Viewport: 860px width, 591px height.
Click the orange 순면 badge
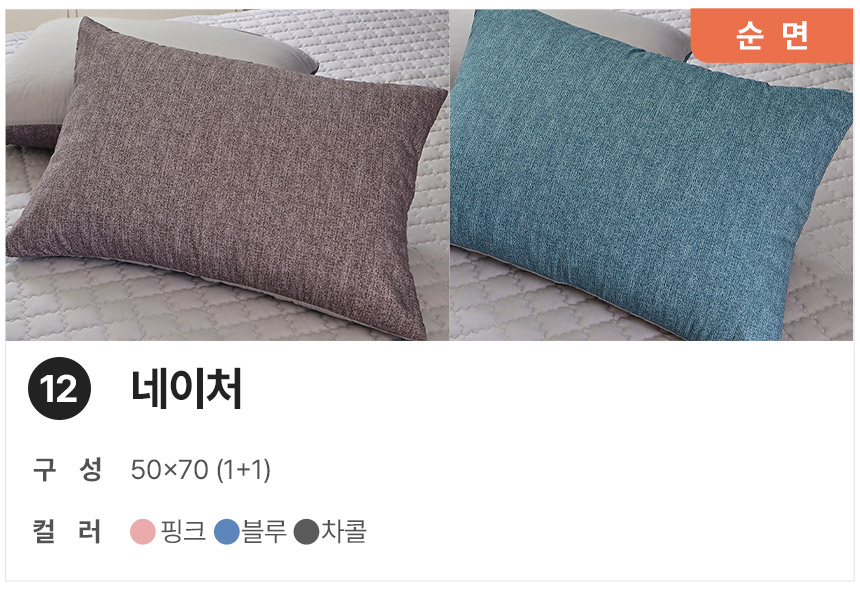772,36
